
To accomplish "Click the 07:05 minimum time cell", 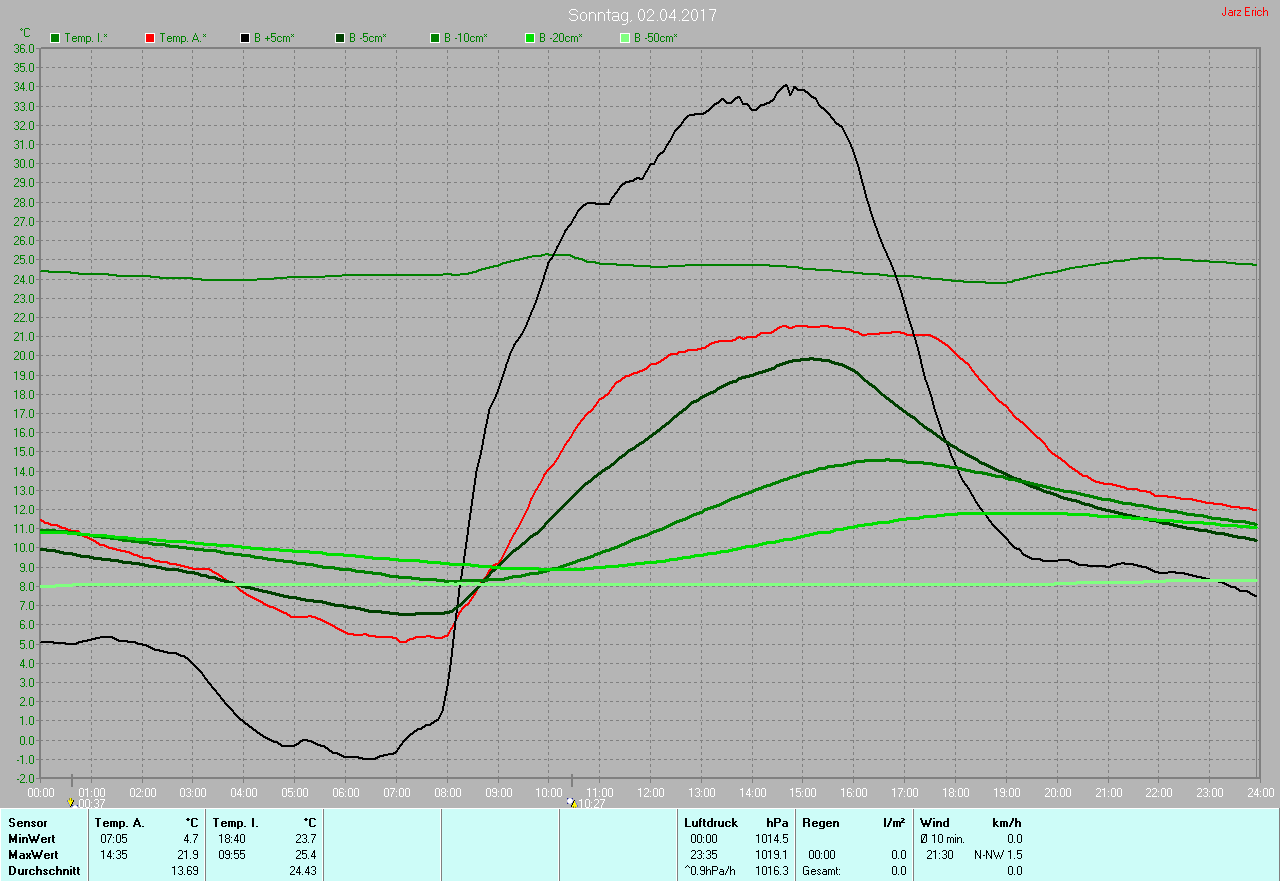I will 113,838.
